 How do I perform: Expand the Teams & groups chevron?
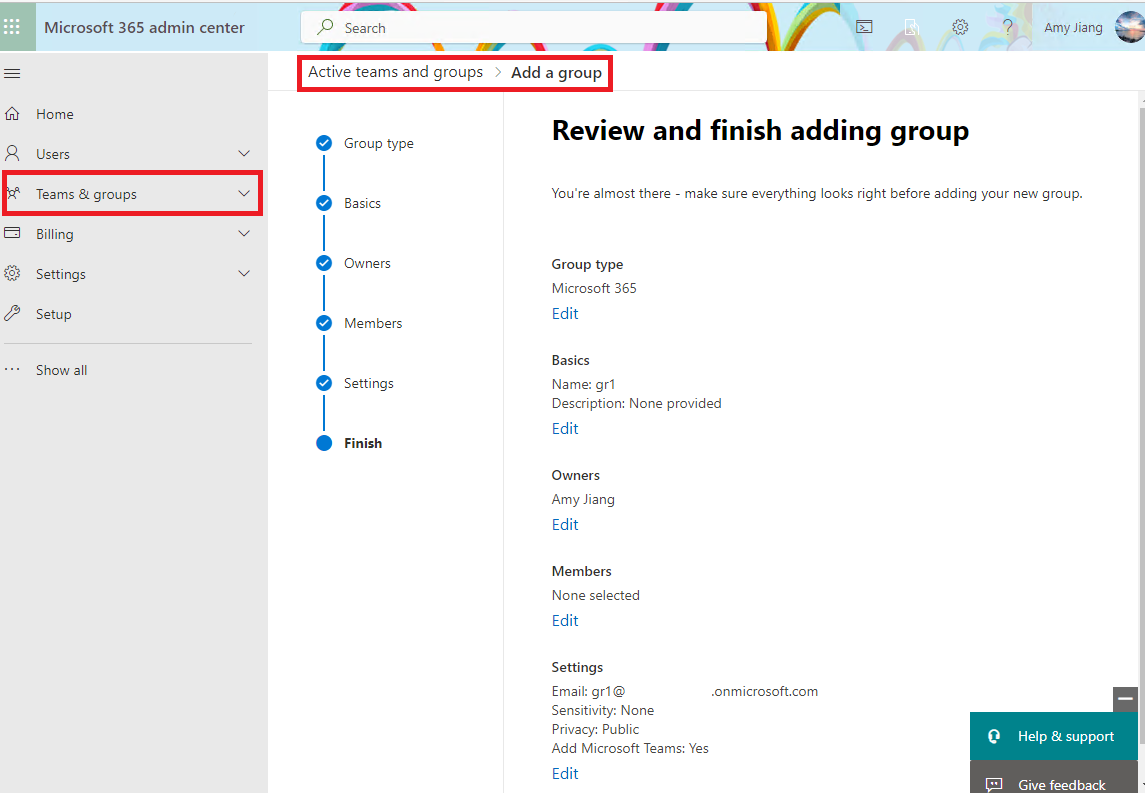point(244,194)
